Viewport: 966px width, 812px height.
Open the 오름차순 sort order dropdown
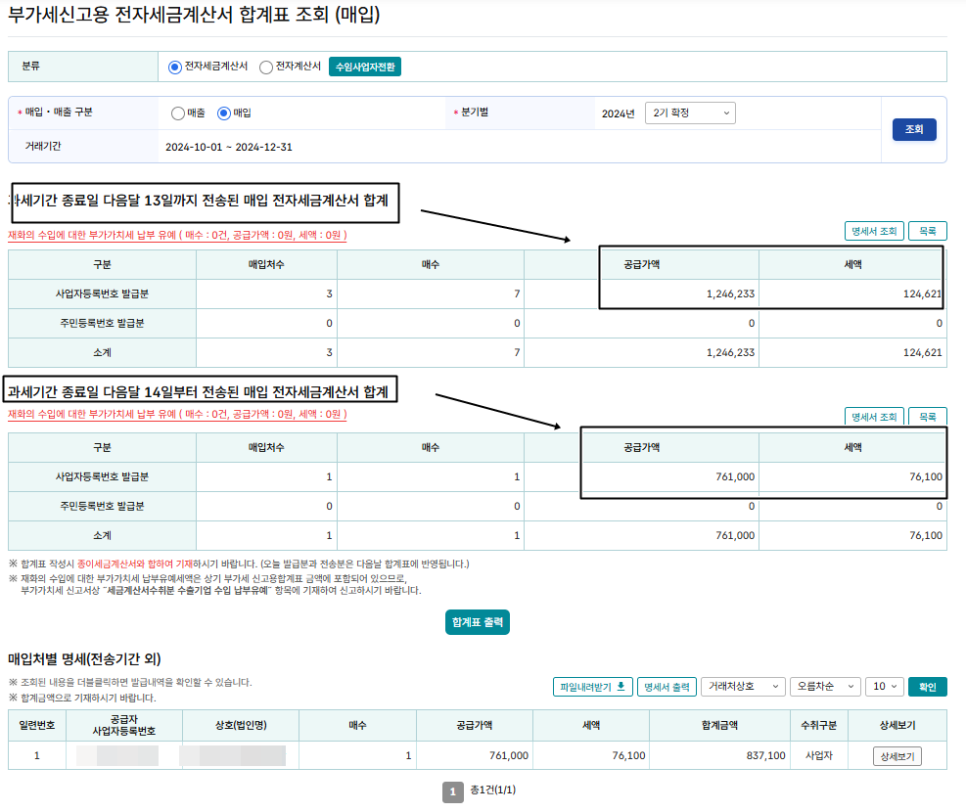pos(826,687)
